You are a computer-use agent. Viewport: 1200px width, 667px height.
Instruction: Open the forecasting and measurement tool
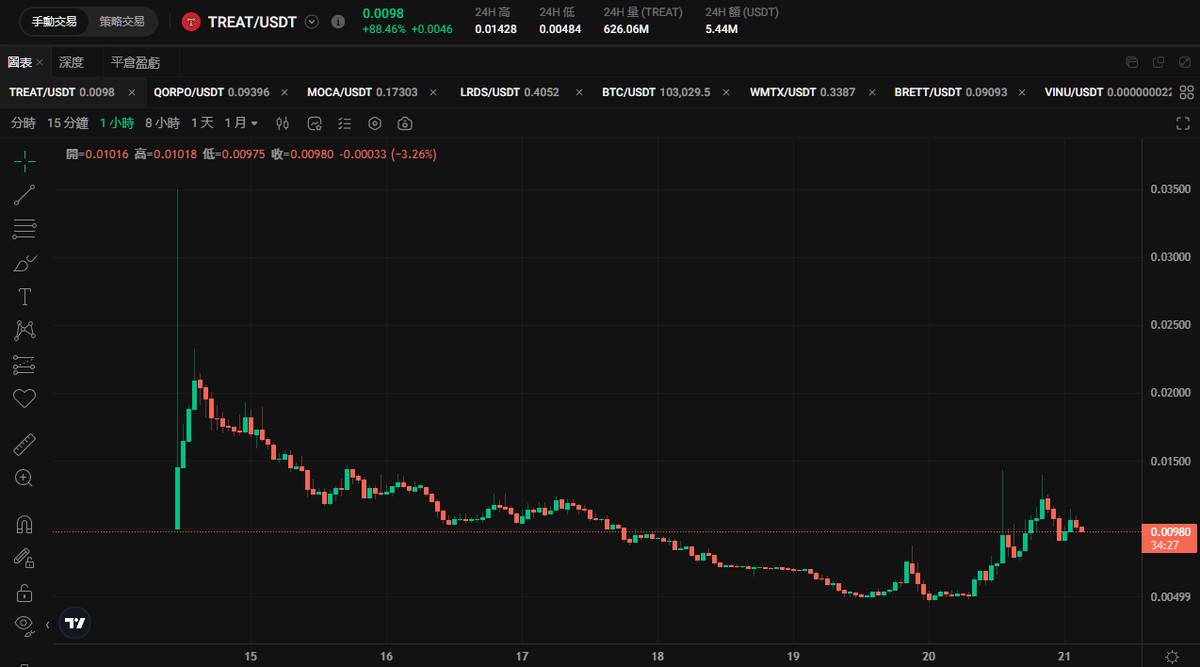[x=24, y=364]
